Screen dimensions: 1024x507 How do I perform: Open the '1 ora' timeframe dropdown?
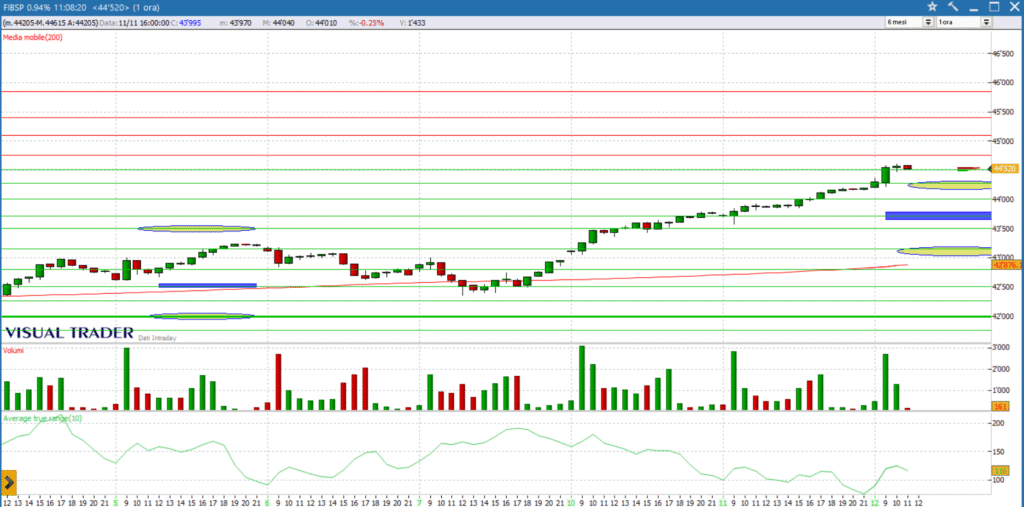pyautogui.click(x=986, y=22)
